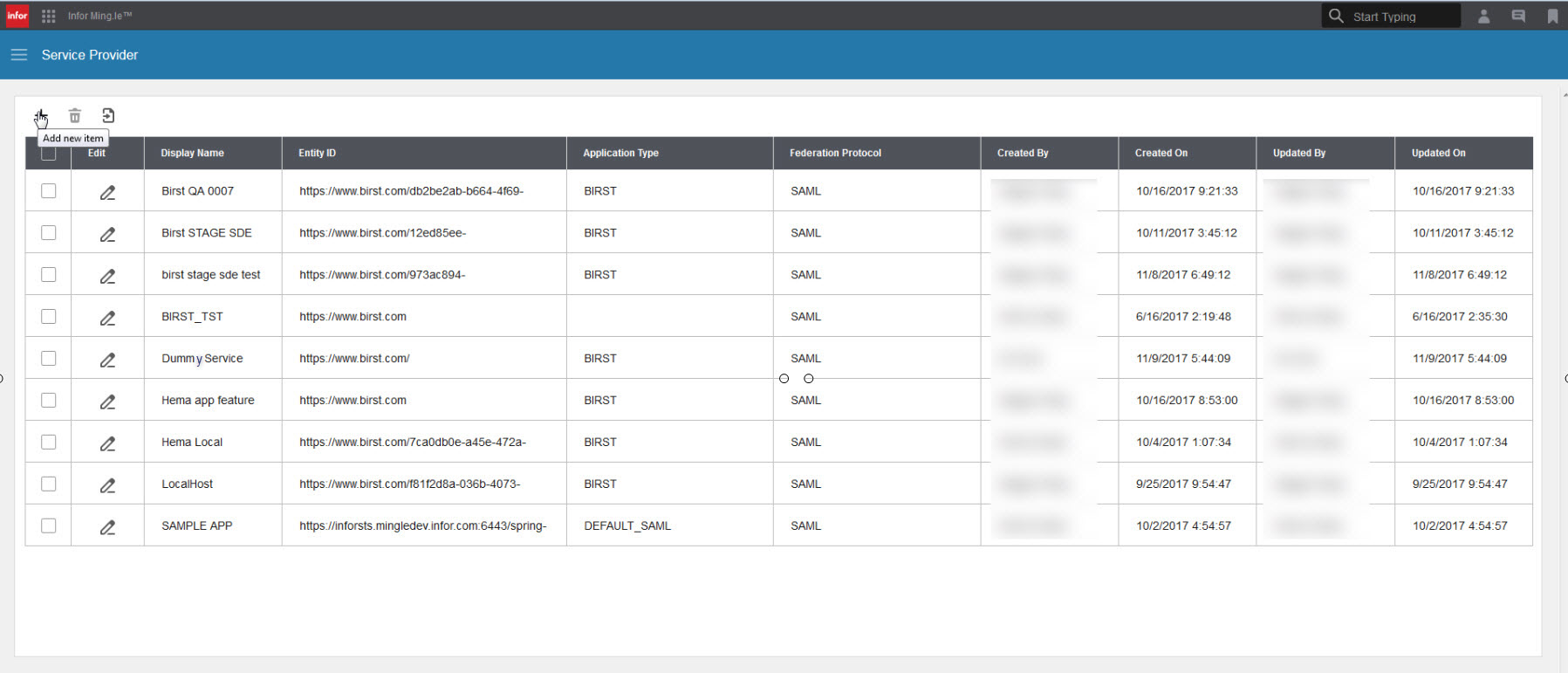Click the birst.com/12ed85ee- entity ID
1568x673 pixels.
(x=382, y=232)
